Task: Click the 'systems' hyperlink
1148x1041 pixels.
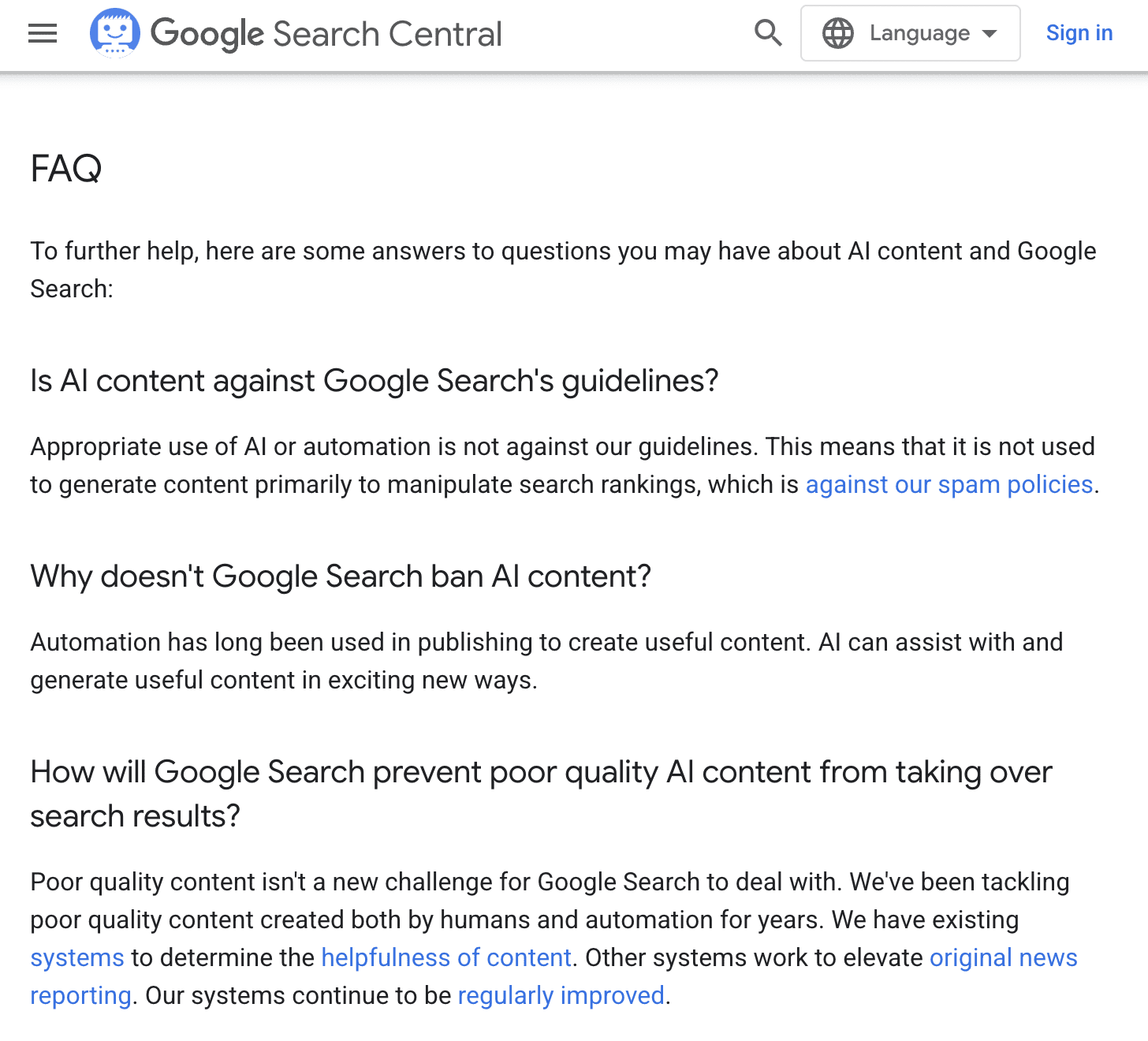Action: [76, 957]
